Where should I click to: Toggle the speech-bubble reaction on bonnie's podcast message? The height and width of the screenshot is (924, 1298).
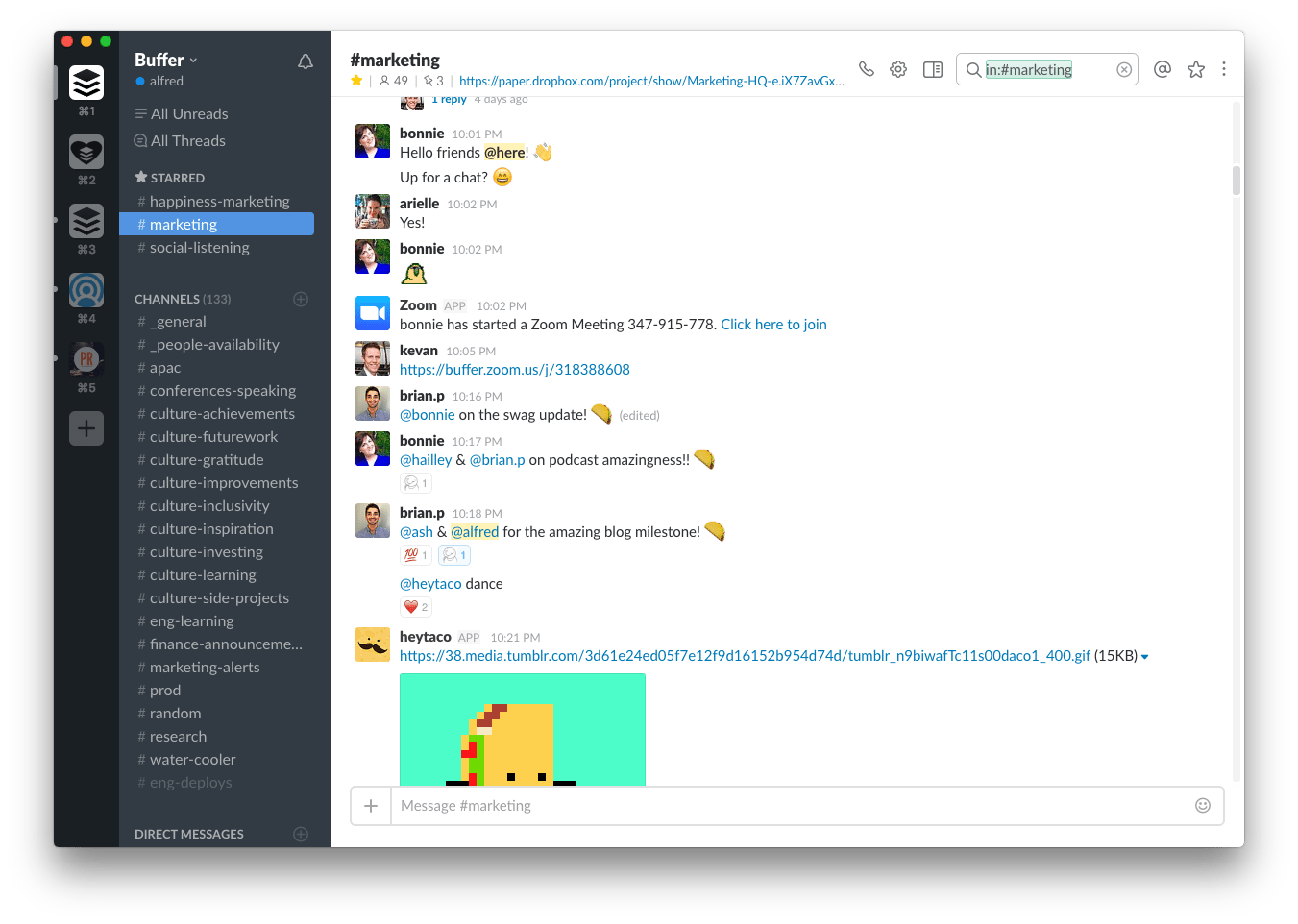click(416, 483)
